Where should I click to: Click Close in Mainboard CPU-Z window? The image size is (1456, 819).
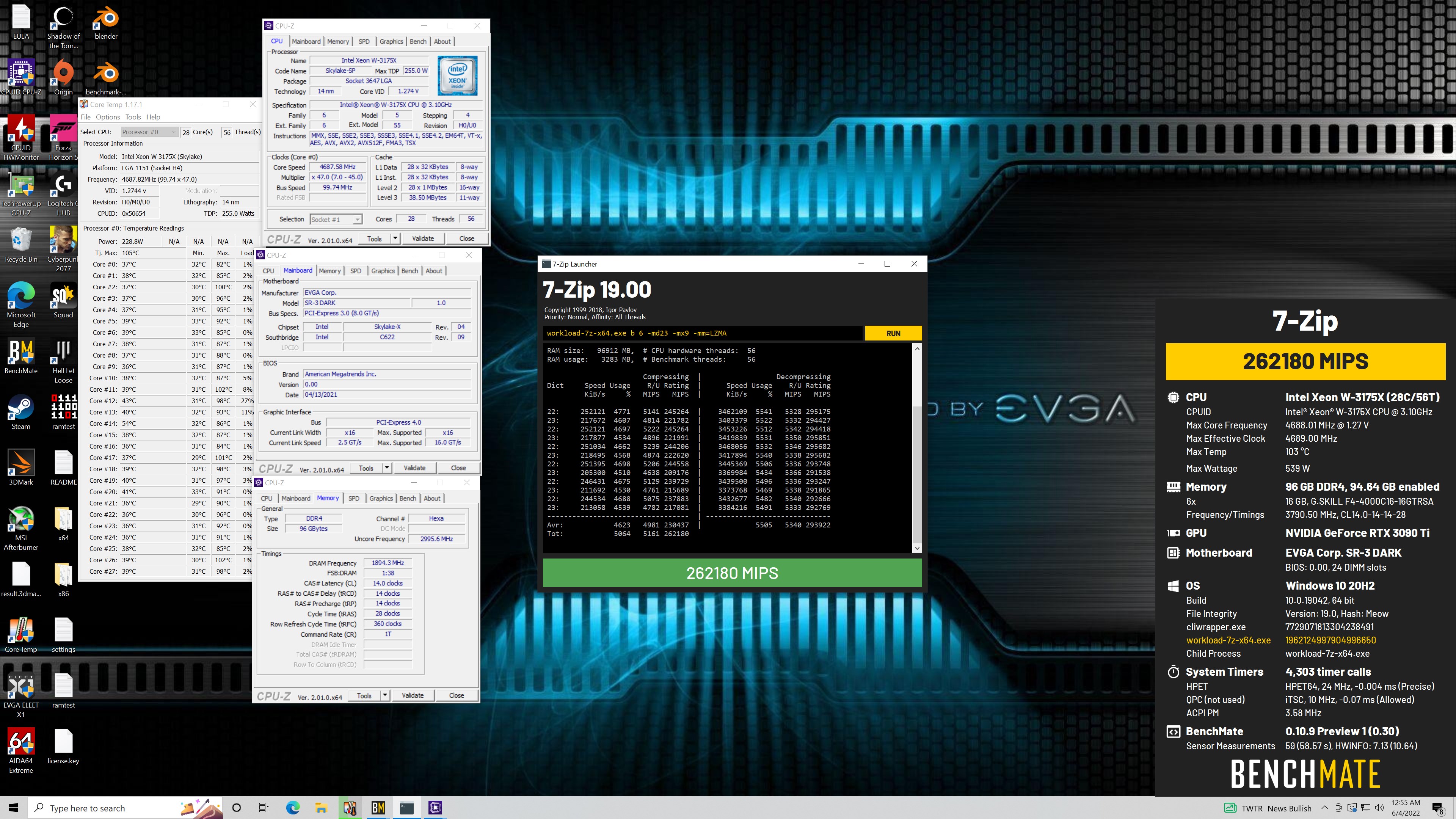pos(458,468)
